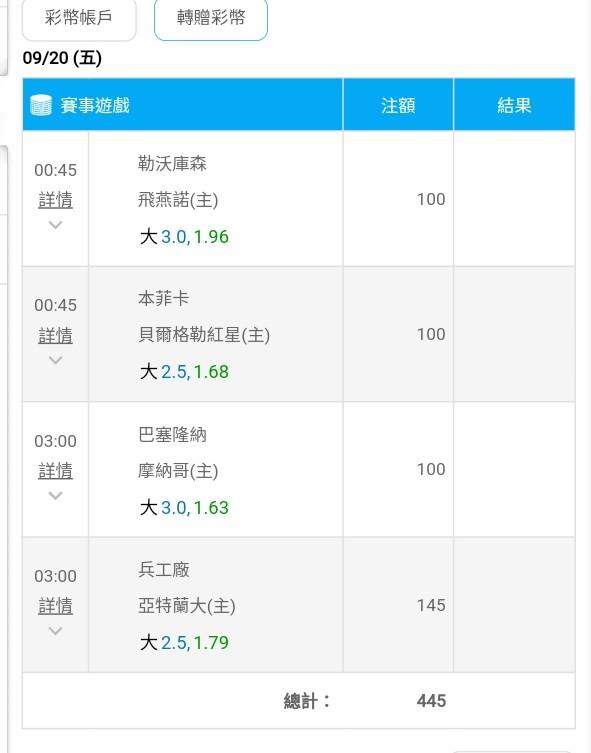Click the 賽事遊戲 header title
This screenshot has width=591, height=753.
[x=95, y=105]
